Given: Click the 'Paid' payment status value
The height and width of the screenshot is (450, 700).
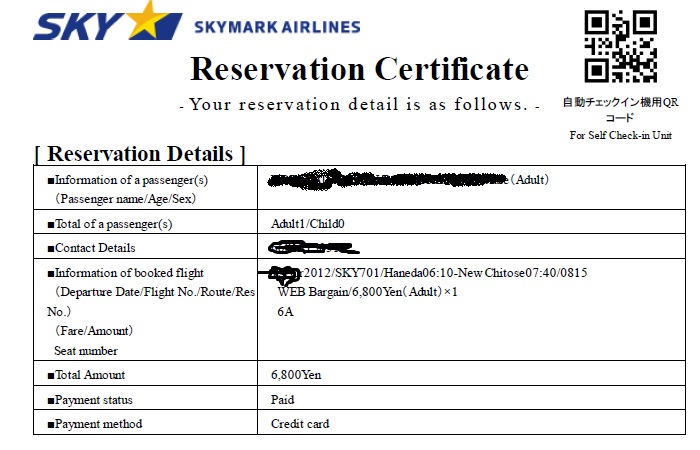Looking at the screenshot, I should tap(283, 400).
